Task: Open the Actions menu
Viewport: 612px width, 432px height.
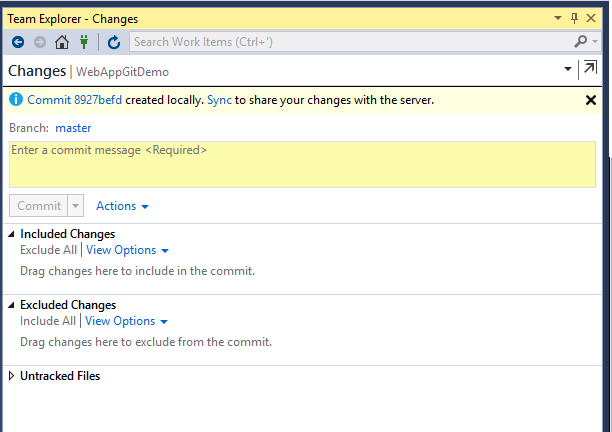Action: 122,206
